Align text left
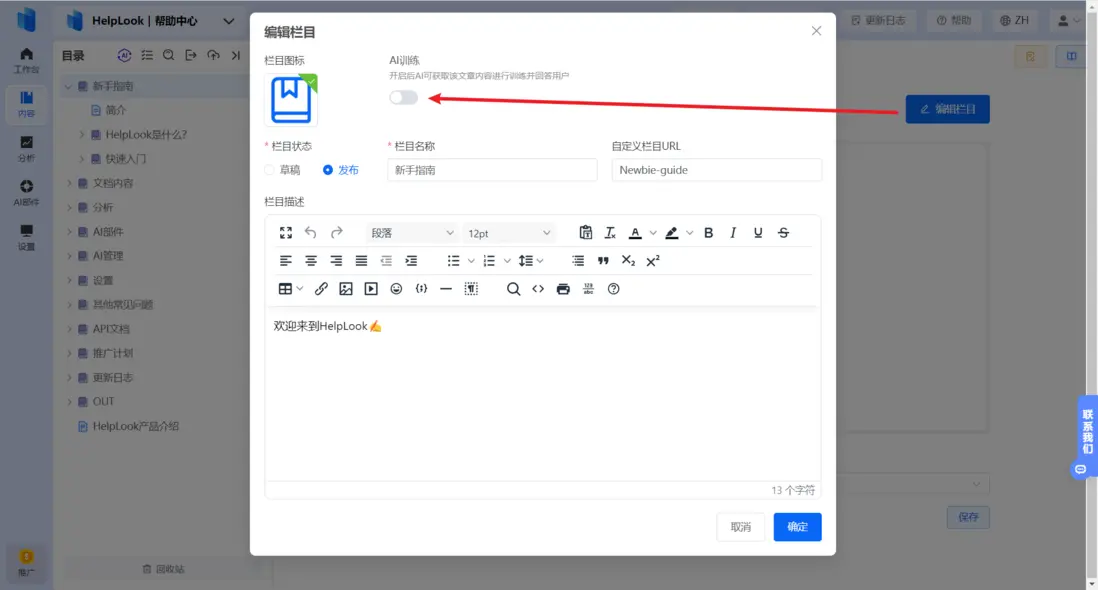 click(x=286, y=261)
